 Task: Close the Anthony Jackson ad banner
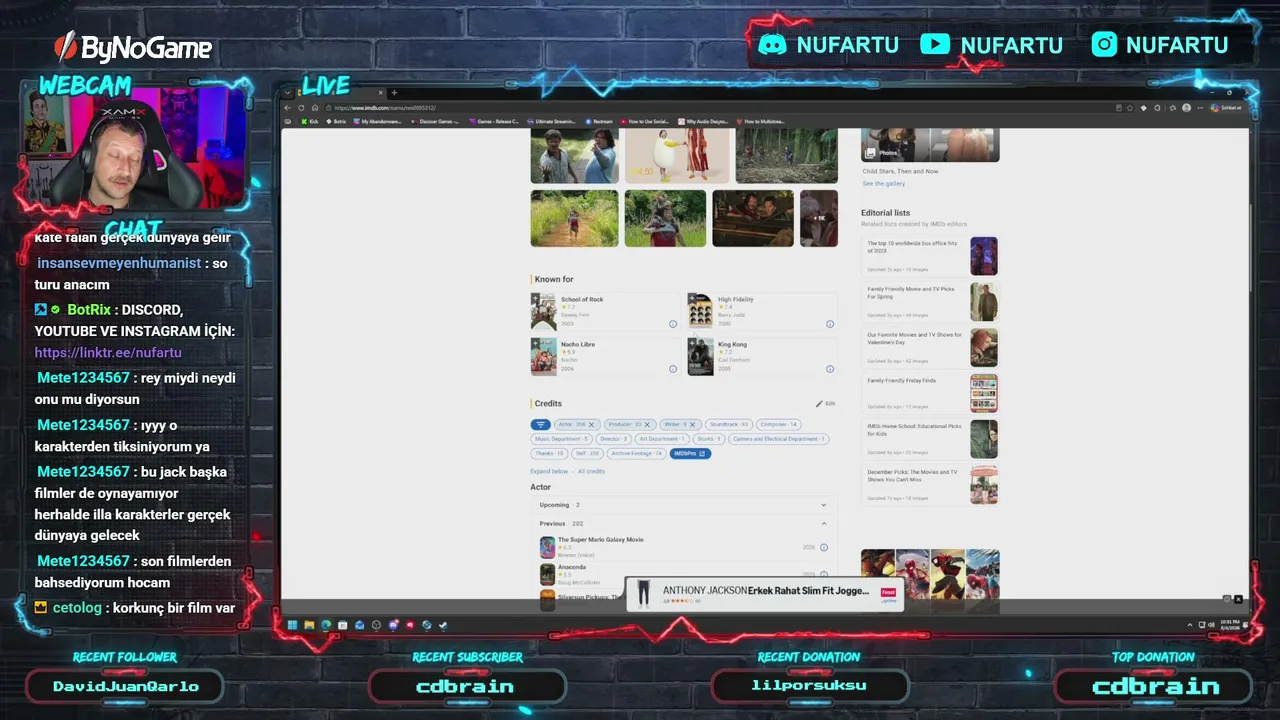(1238, 599)
